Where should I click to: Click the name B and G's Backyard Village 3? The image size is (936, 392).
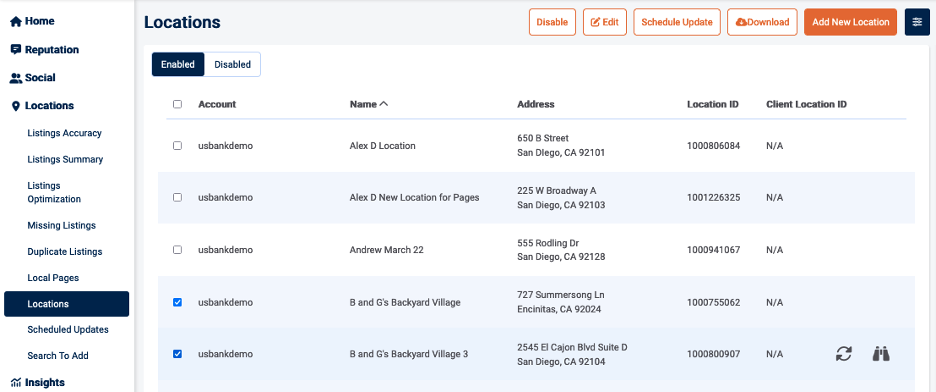409,354
